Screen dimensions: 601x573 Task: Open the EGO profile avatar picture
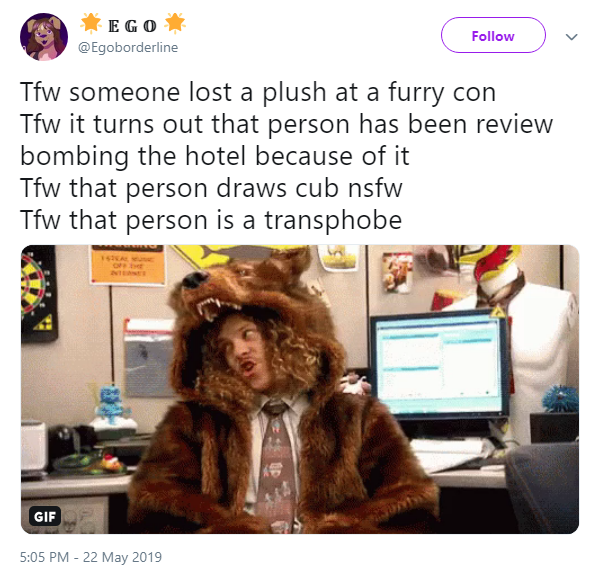(x=44, y=37)
